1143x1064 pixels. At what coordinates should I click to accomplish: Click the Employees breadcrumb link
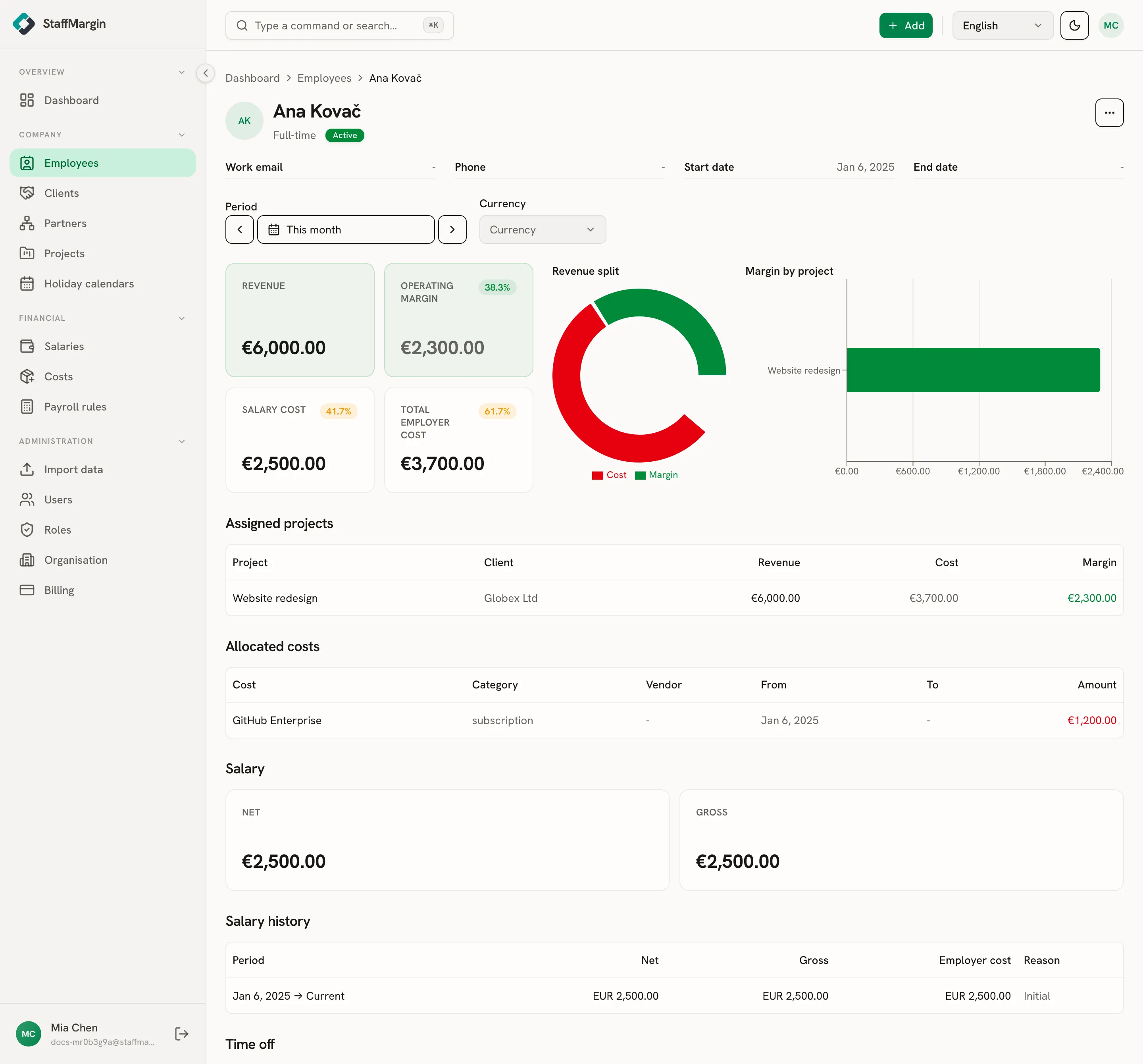pos(324,78)
